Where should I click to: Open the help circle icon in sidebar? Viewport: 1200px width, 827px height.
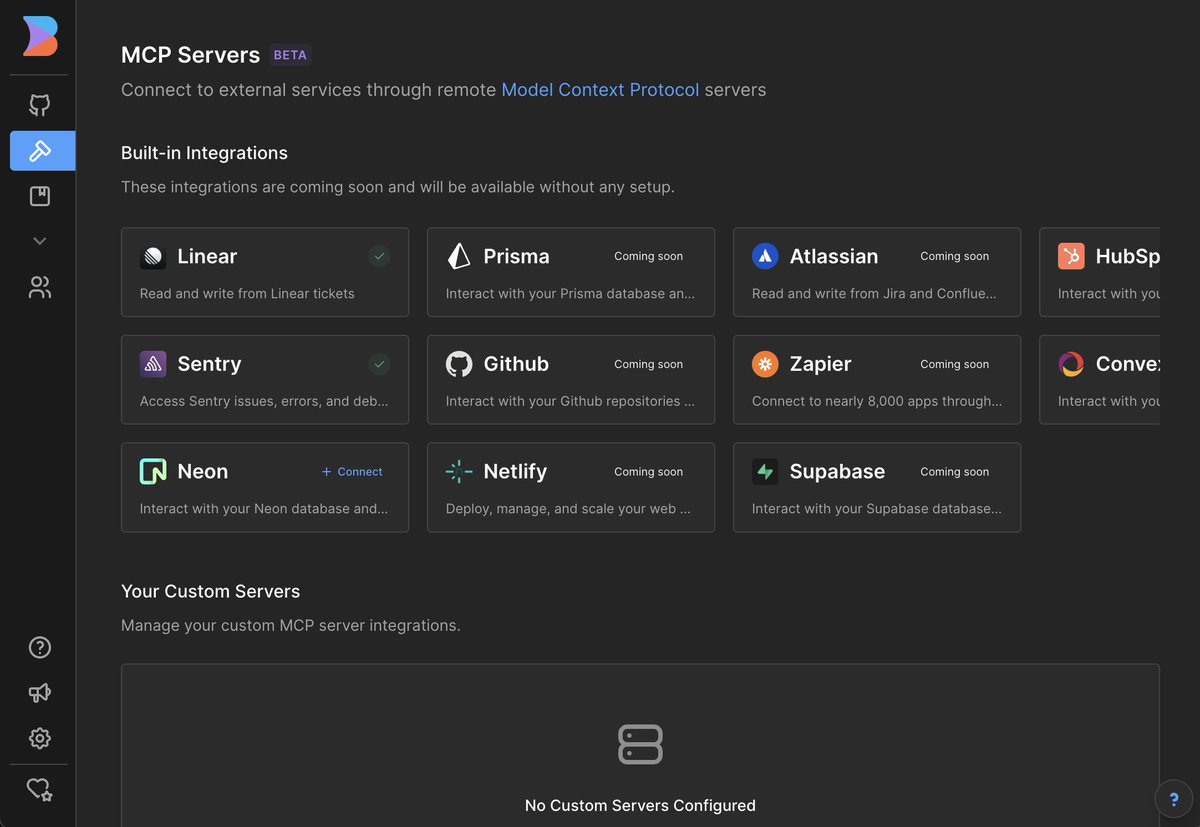[x=40, y=647]
